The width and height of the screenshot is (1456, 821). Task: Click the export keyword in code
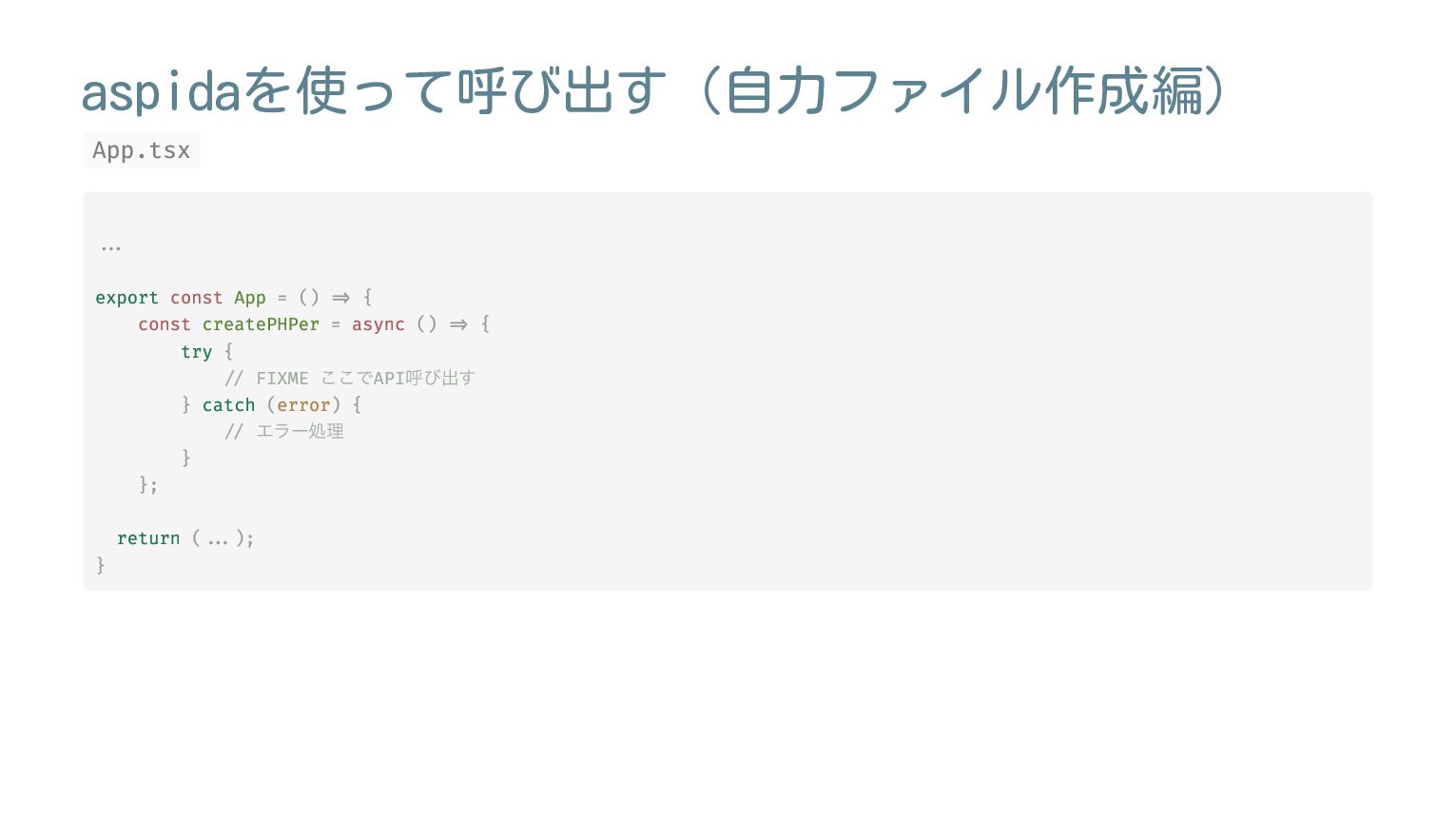pyautogui.click(x=126, y=298)
